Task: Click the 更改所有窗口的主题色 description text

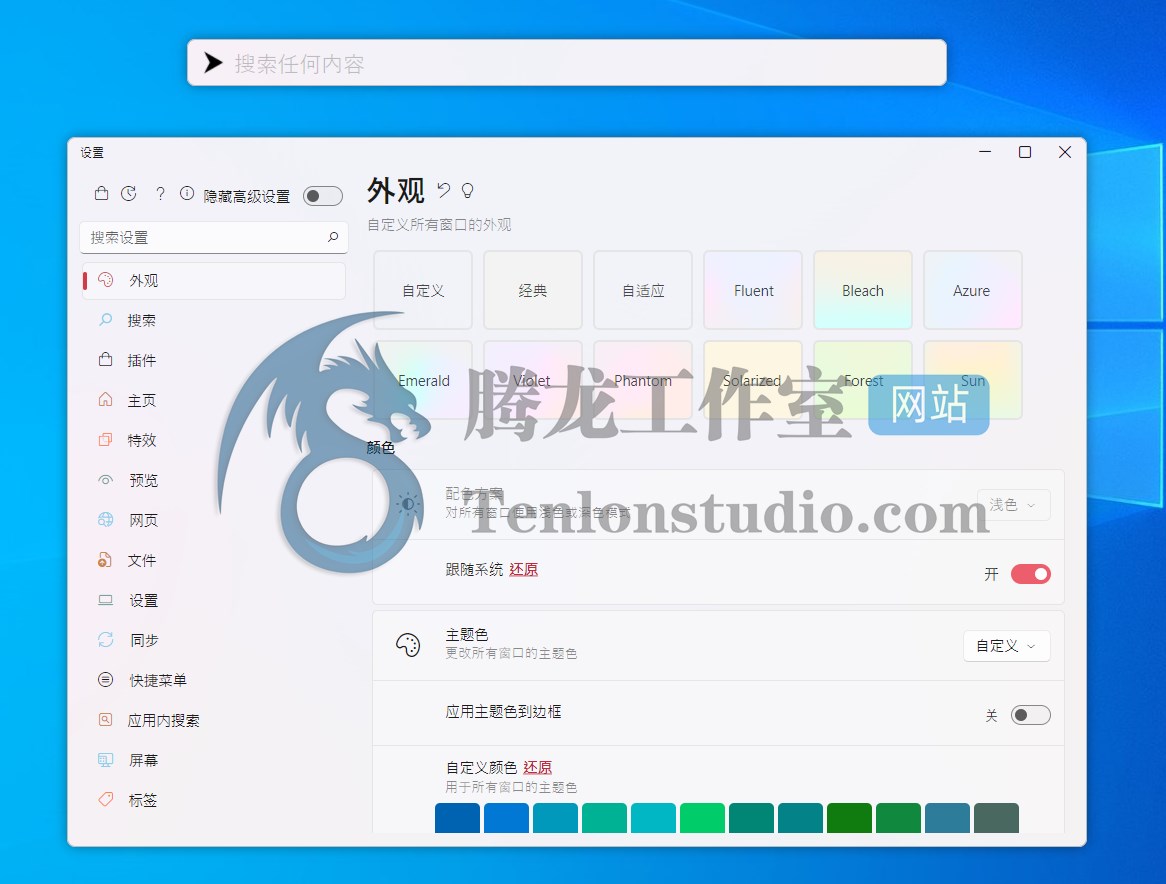Action: pyautogui.click(x=511, y=654)
